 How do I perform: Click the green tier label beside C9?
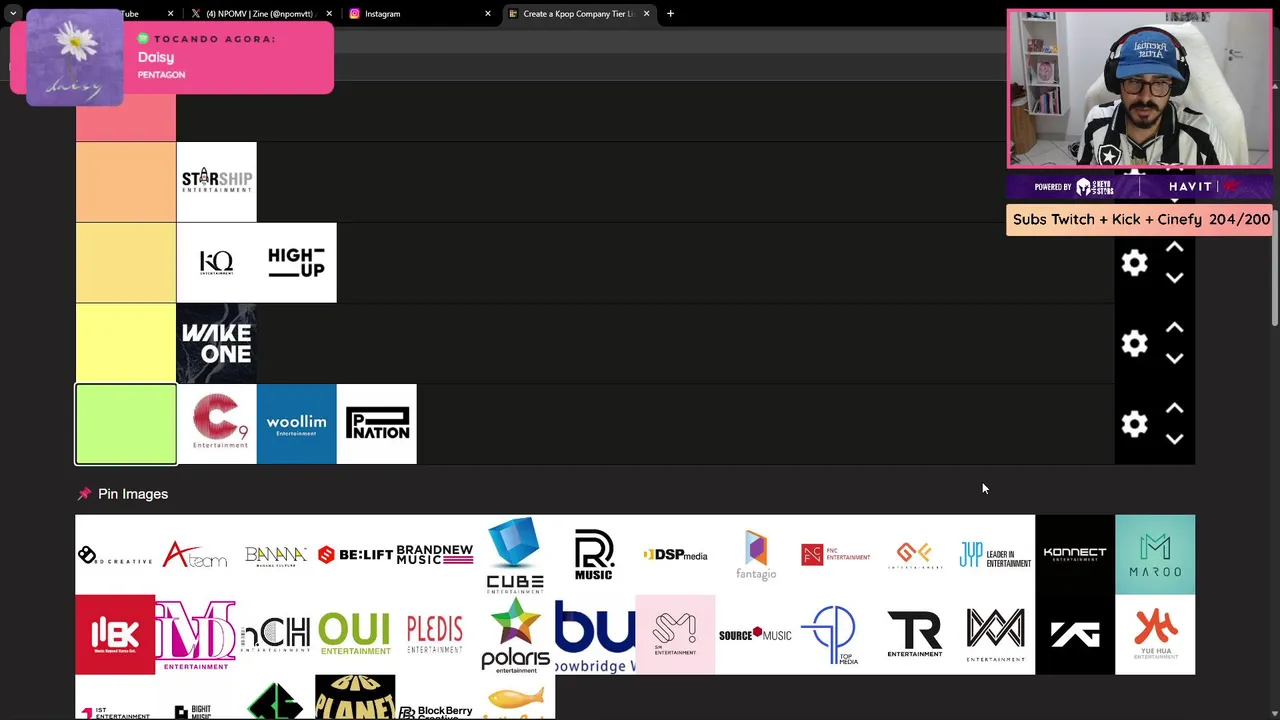126,424
